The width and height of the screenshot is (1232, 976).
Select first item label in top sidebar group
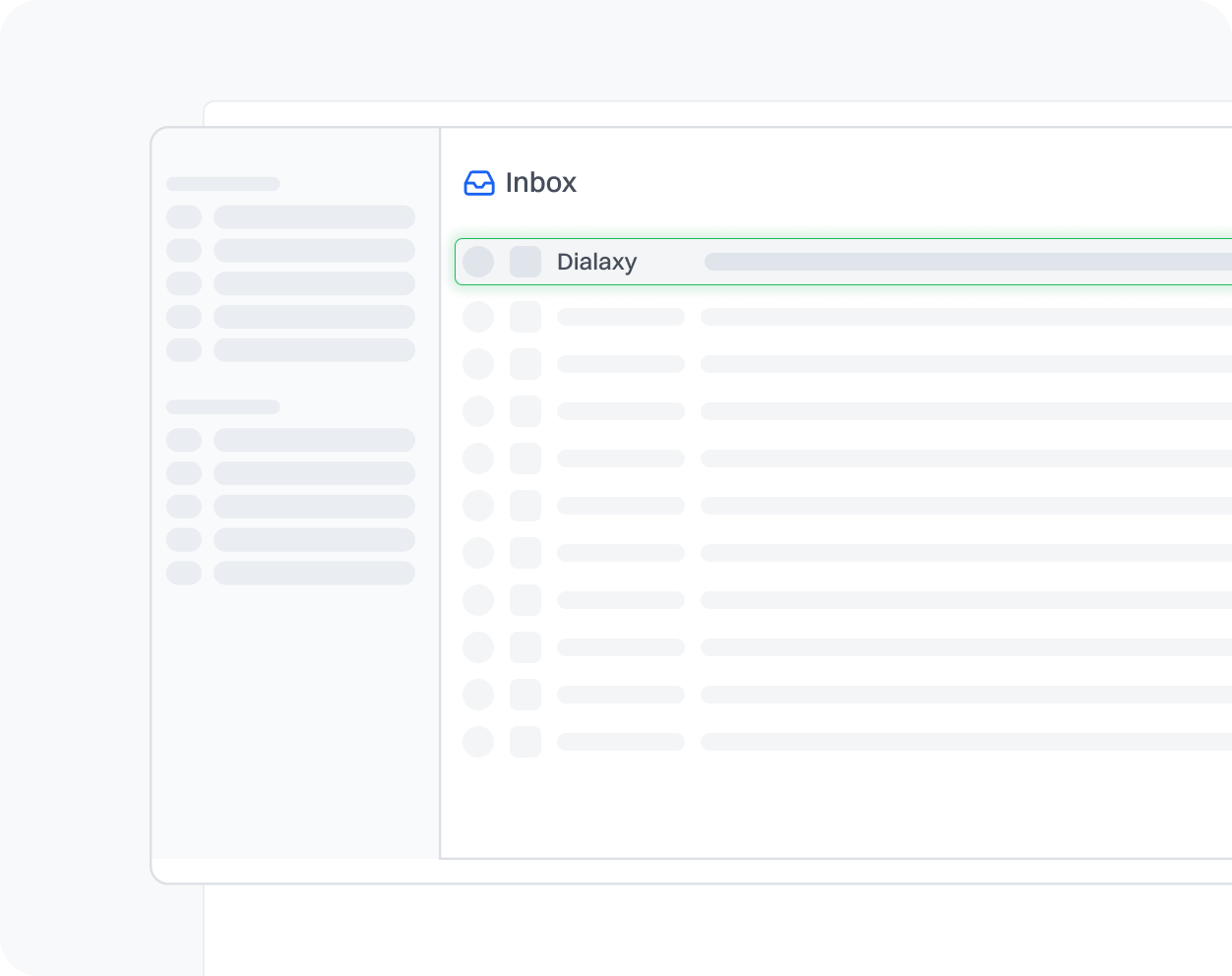314,217
